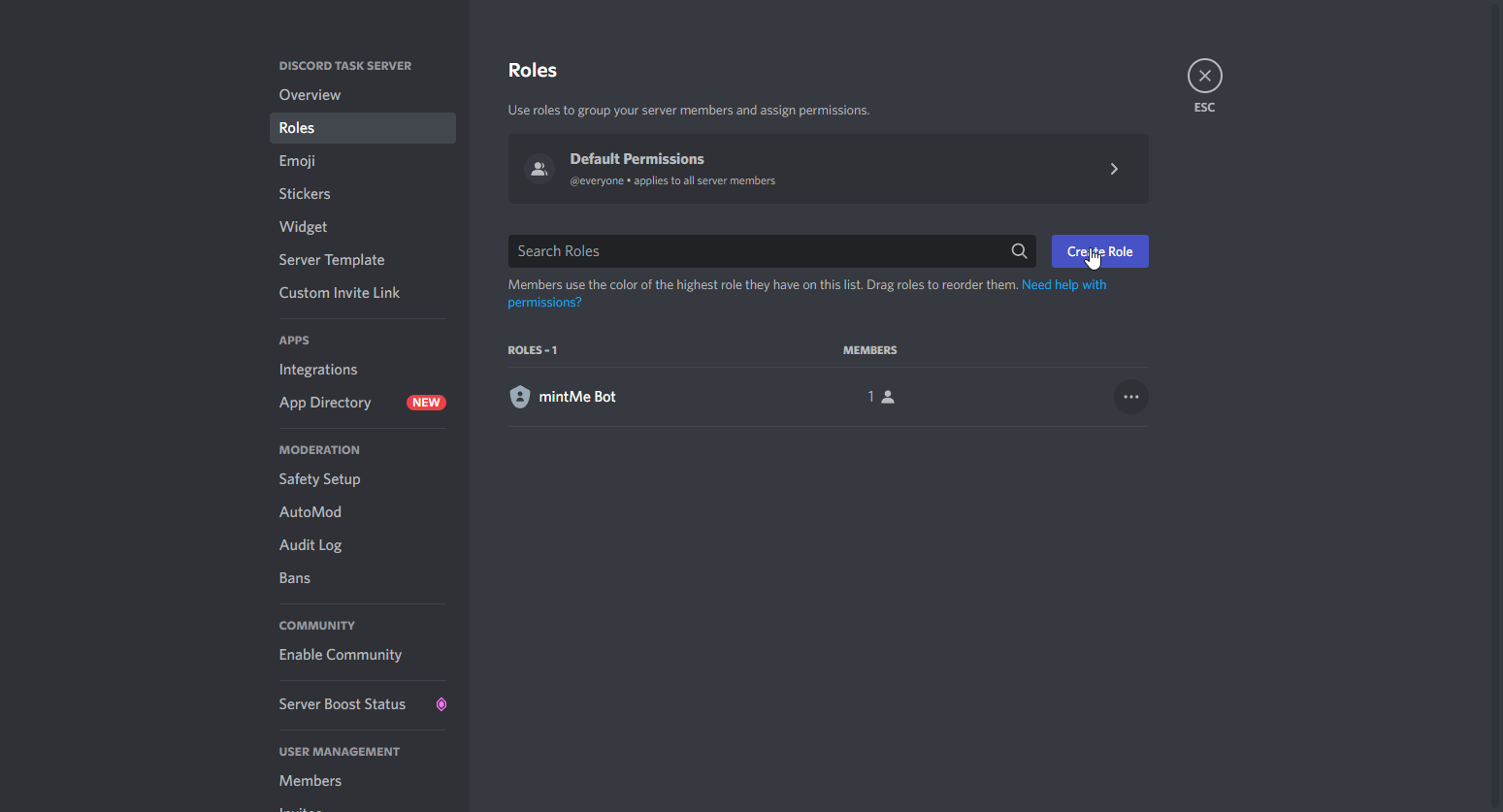
Task: Select Enable Community in the sidebar
Action: coord(341,655)
